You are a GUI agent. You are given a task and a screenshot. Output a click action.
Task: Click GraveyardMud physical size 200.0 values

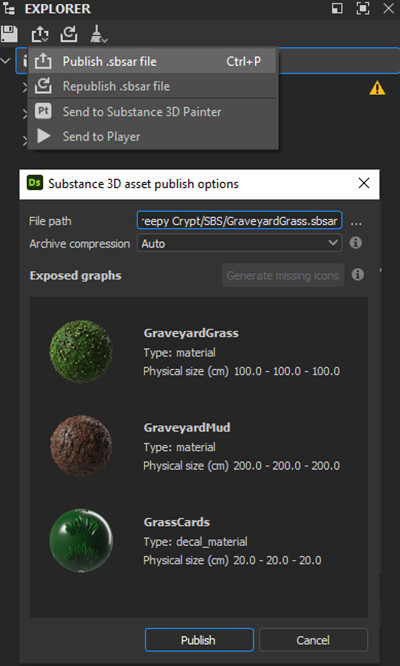[x=287, y=466]
